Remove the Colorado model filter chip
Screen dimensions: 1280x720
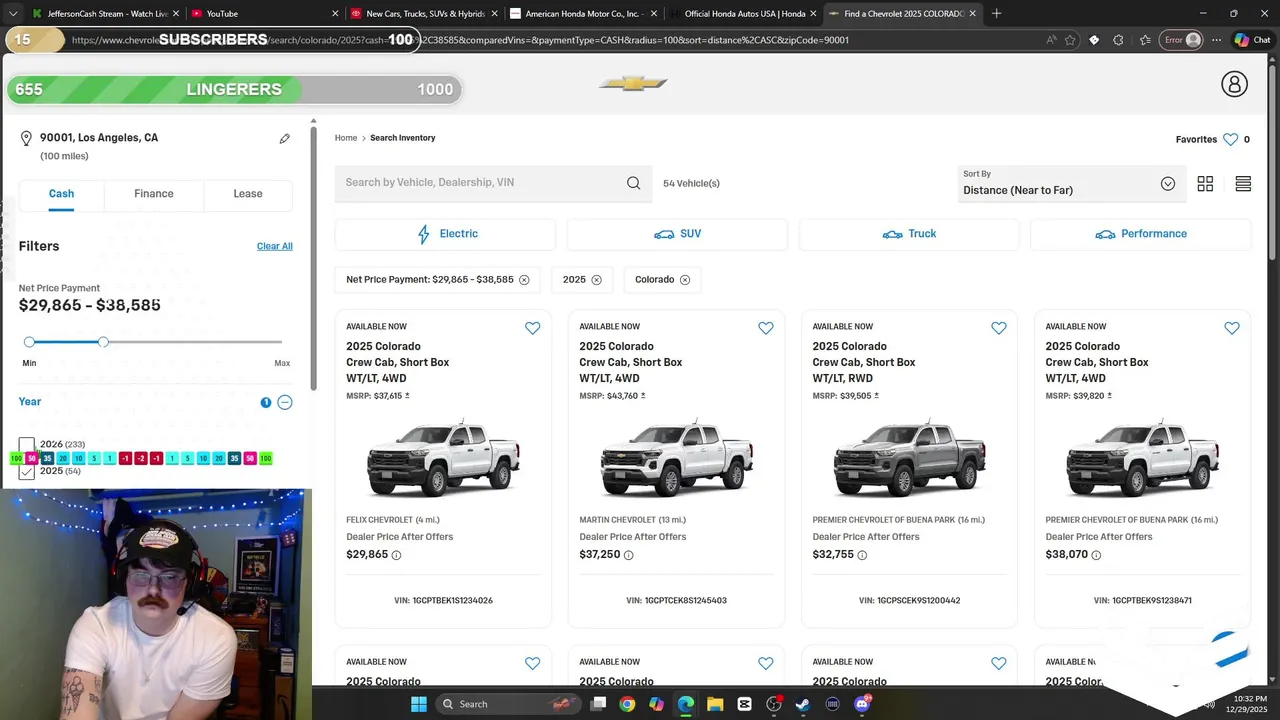click(x=685, y=280)
